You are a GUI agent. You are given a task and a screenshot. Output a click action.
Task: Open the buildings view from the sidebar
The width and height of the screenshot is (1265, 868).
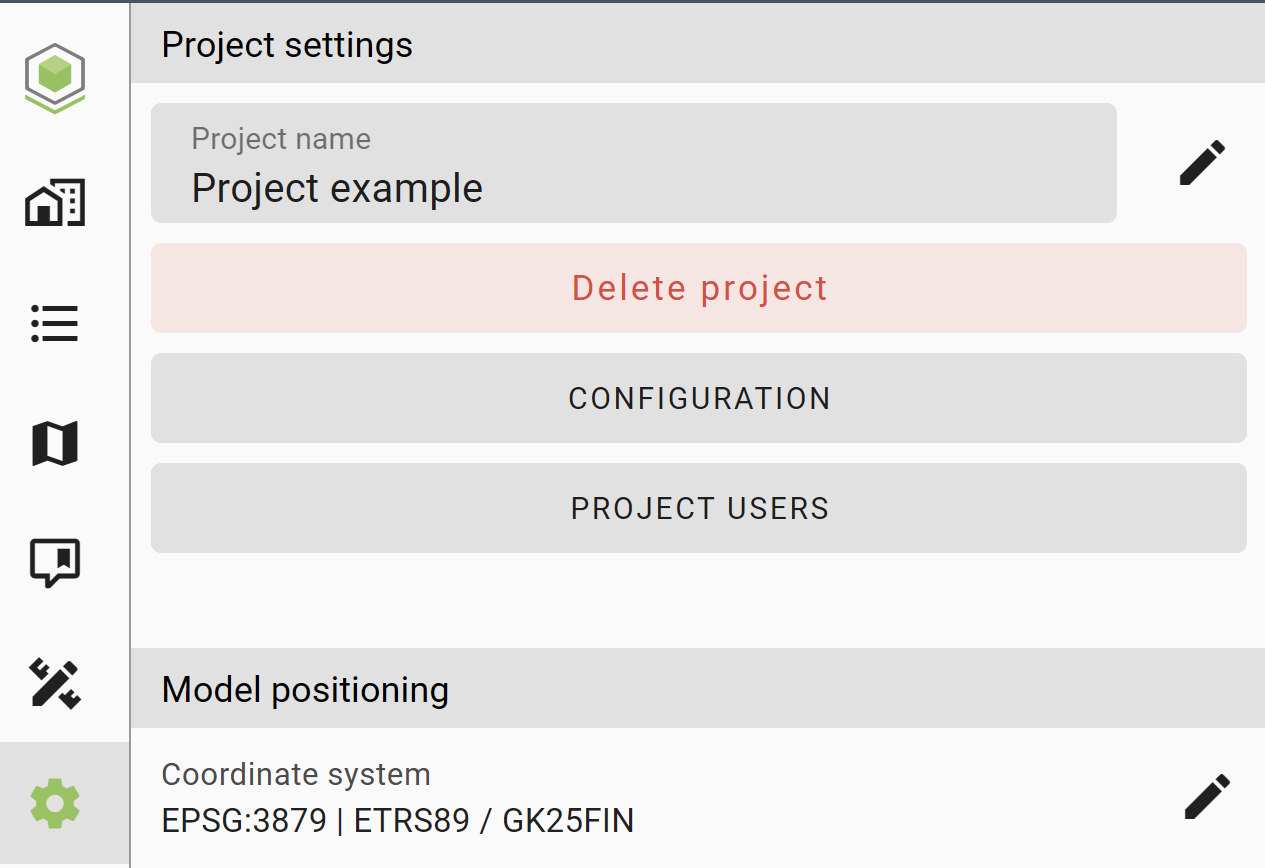click(55, 203)
